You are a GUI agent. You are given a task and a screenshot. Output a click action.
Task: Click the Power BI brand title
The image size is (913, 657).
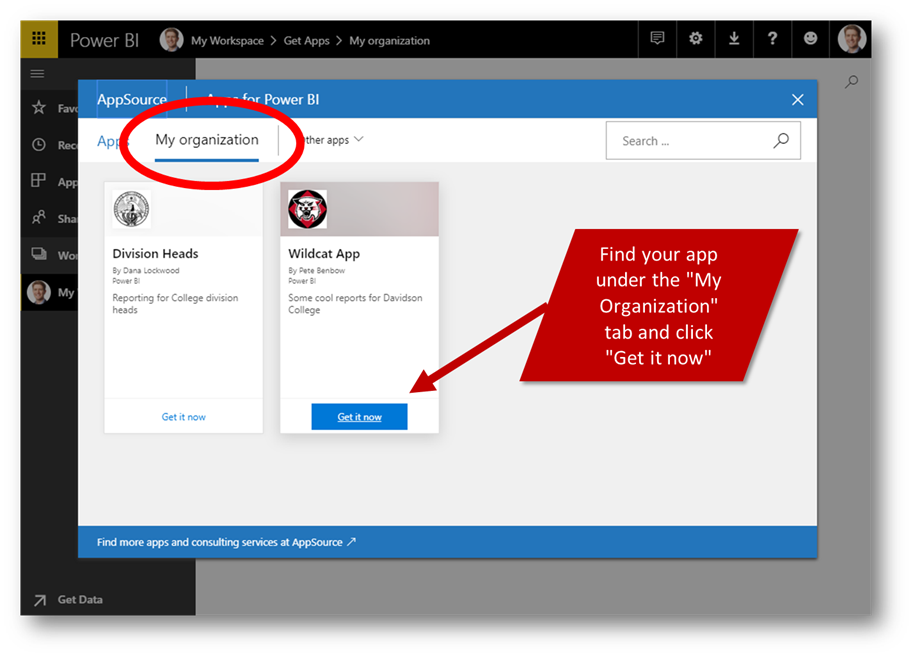click(104, 40)
